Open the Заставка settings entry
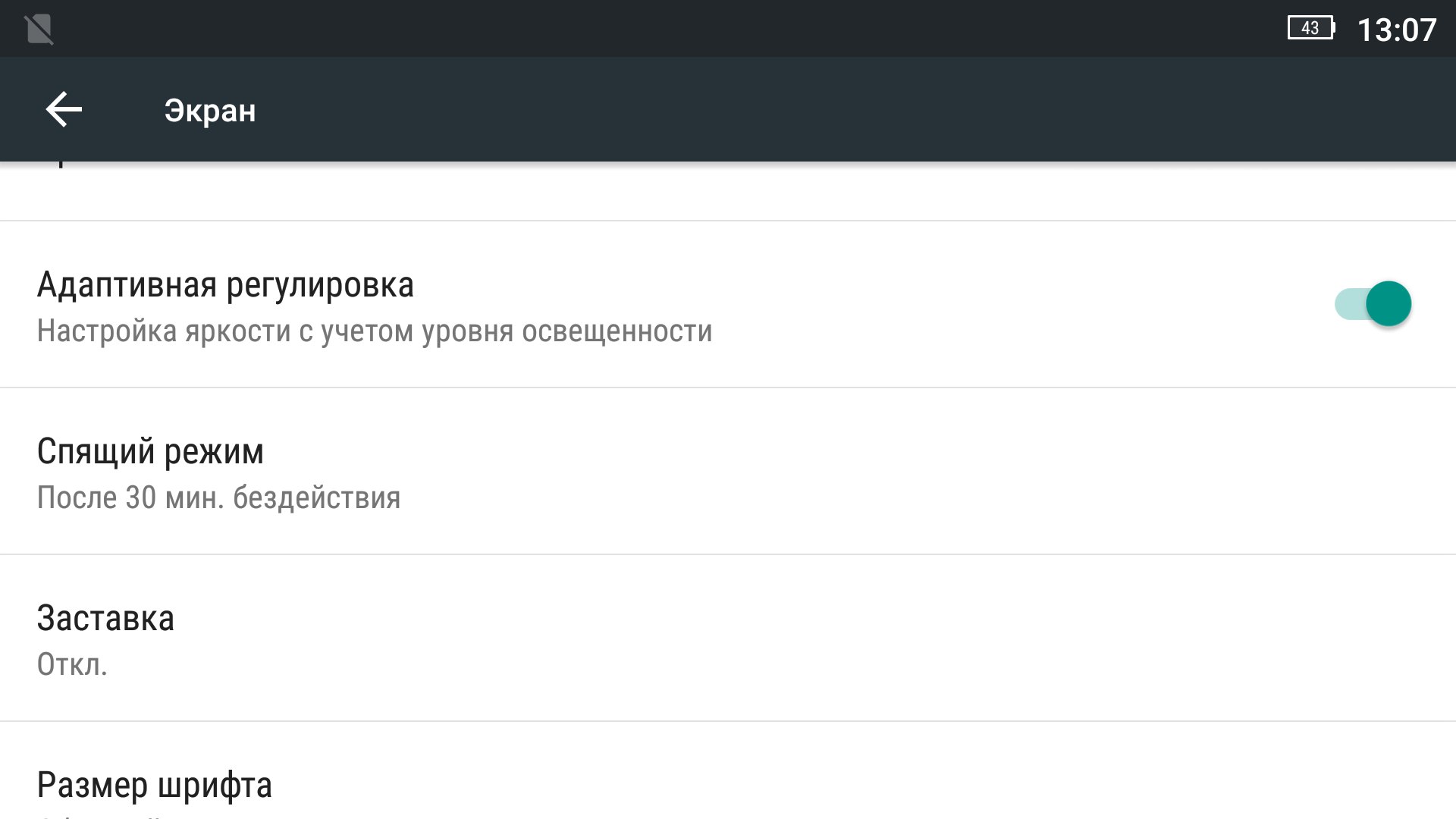 (106, 619)
